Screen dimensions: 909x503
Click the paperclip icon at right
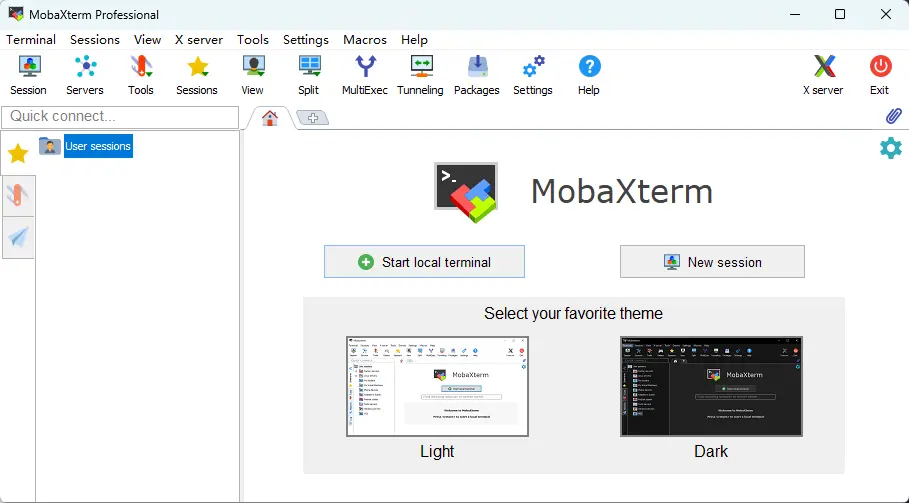pos(893,116)
